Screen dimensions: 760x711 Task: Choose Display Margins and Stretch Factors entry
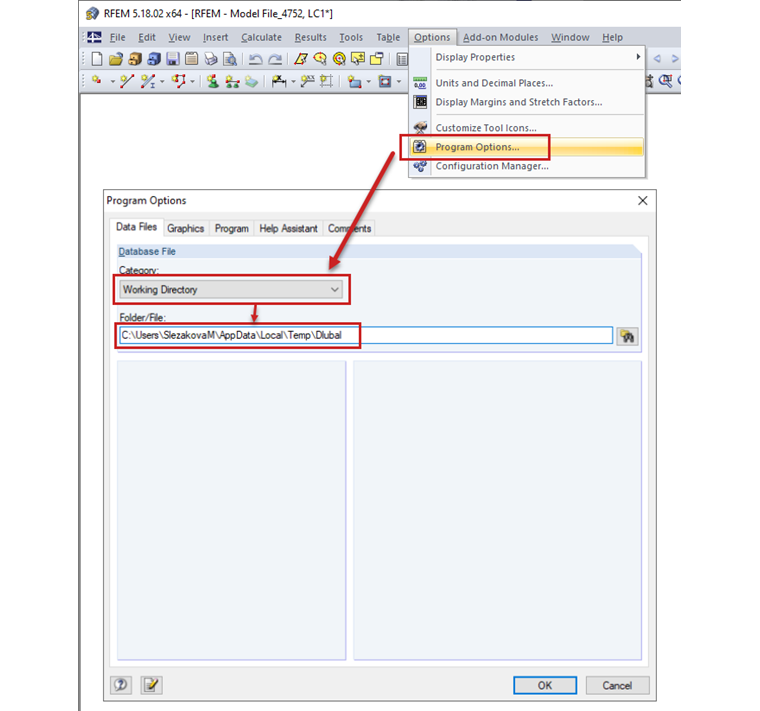tap(526, 102)
